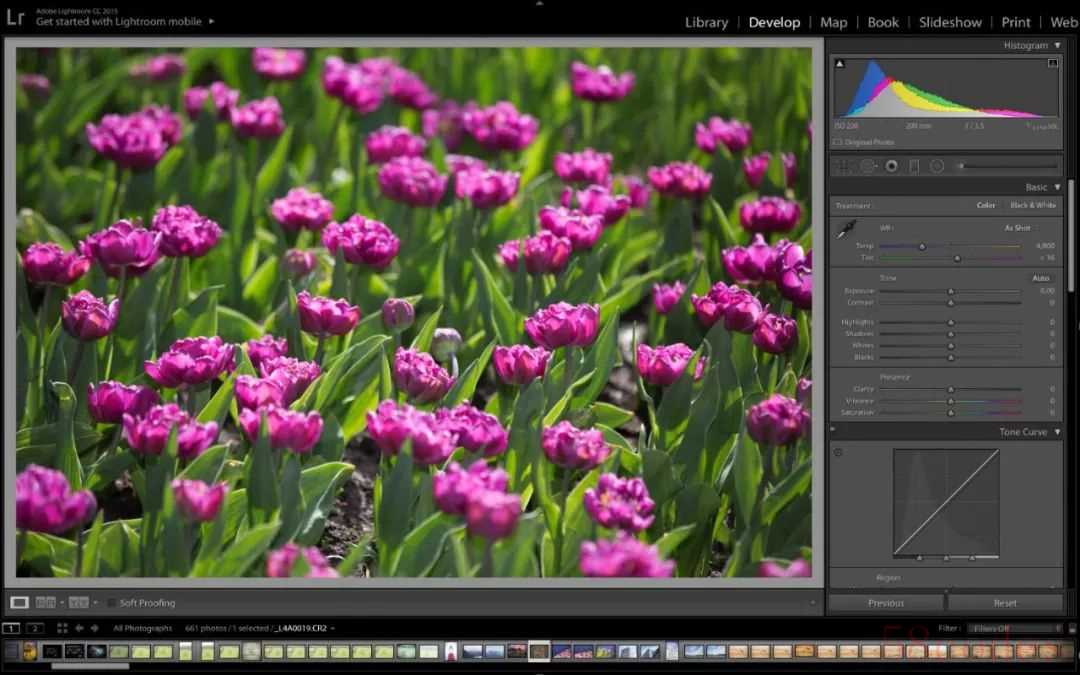Open the Slideshow module
The image size is (1080, 675).
(950, 22)
